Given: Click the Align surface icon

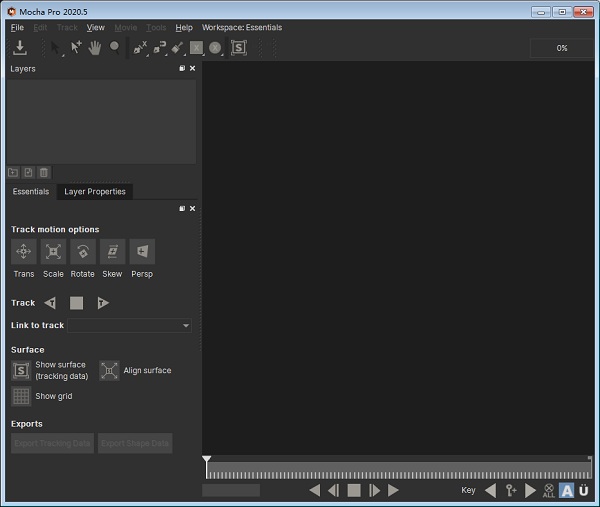Looking at the screenshot, I should 110,371.
